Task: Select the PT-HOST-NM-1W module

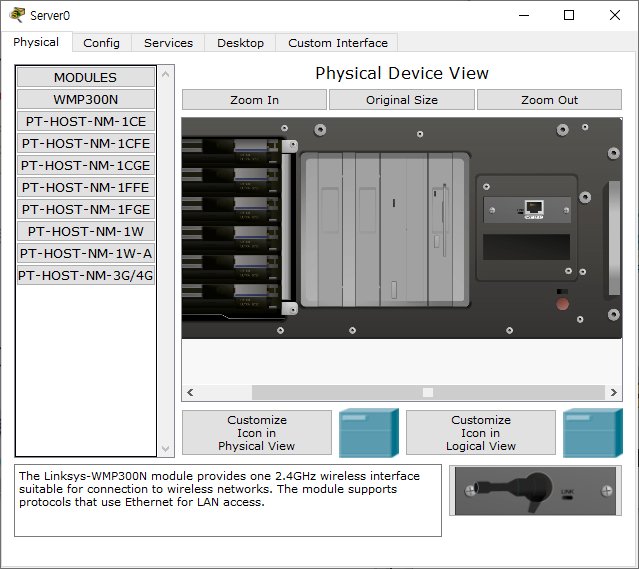Action: pyautogui.click(x=86, y=231)
